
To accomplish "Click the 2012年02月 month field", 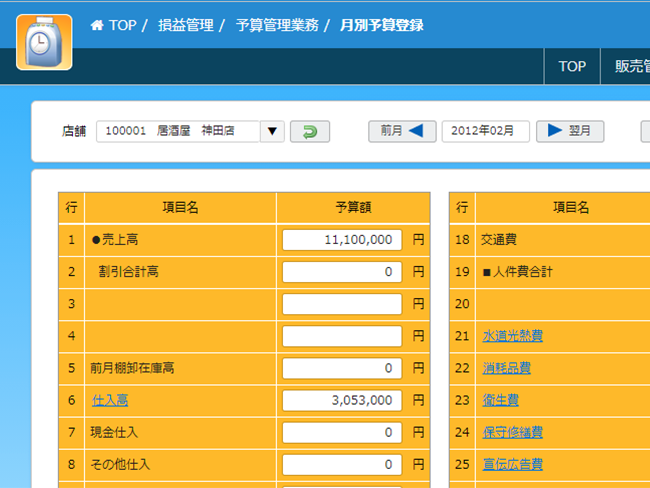I will (485, 131).
